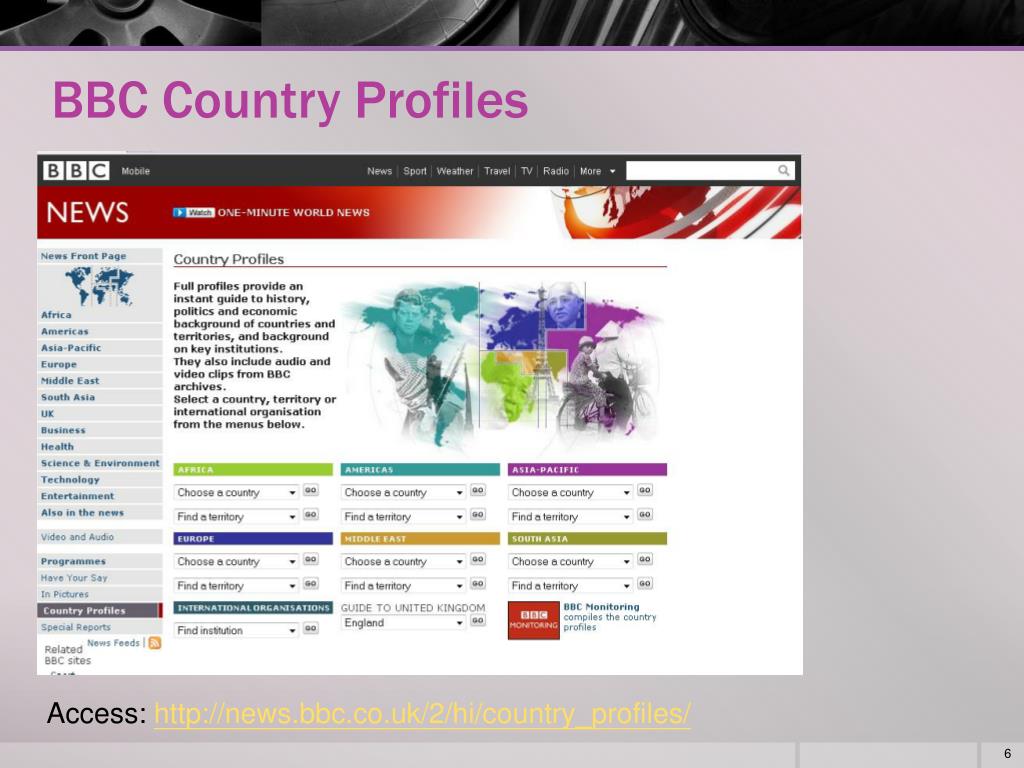Screen dimensions: 1024x768
Task: Open In Pictures in the sidebar
Action: 100,594
